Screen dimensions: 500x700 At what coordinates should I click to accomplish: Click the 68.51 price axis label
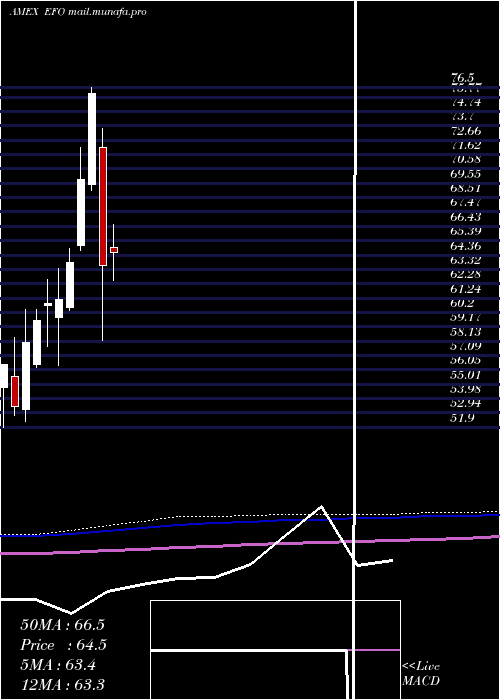(466, 188)
